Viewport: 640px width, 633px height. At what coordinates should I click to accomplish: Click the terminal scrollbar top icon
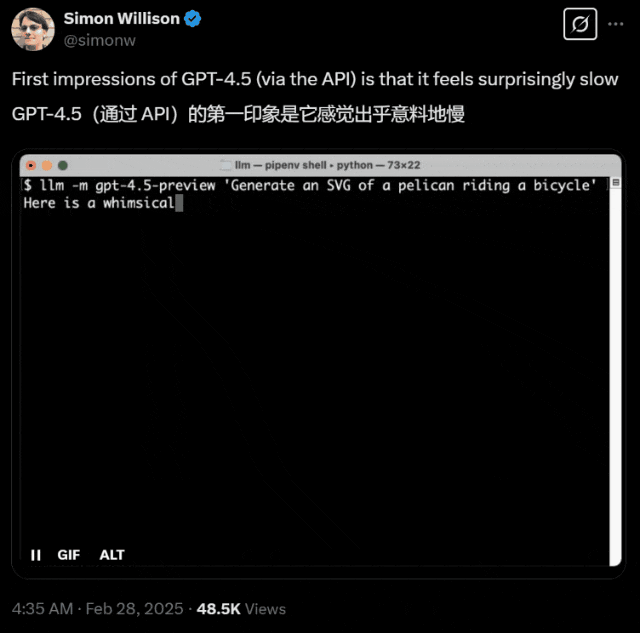click(616, 182)
